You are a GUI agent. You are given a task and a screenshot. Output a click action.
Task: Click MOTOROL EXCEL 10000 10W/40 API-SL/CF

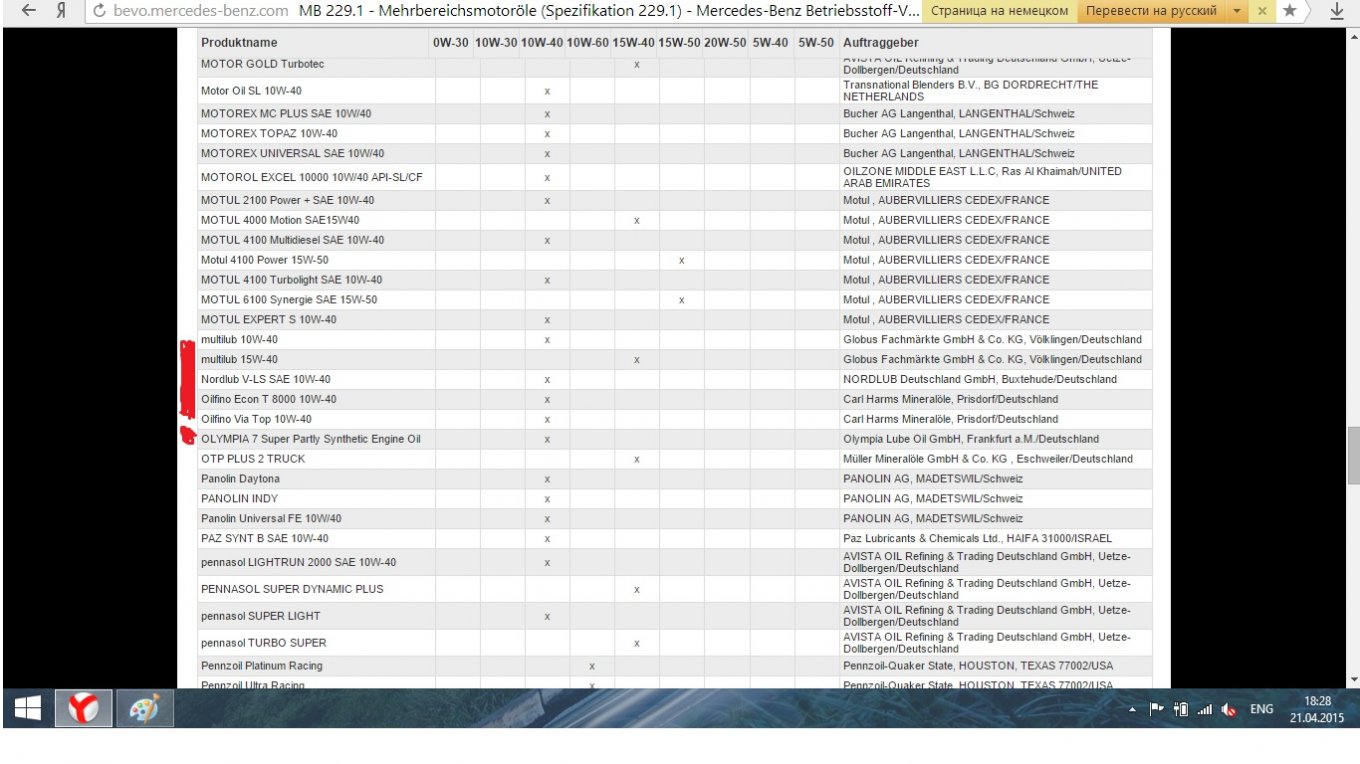312,177
